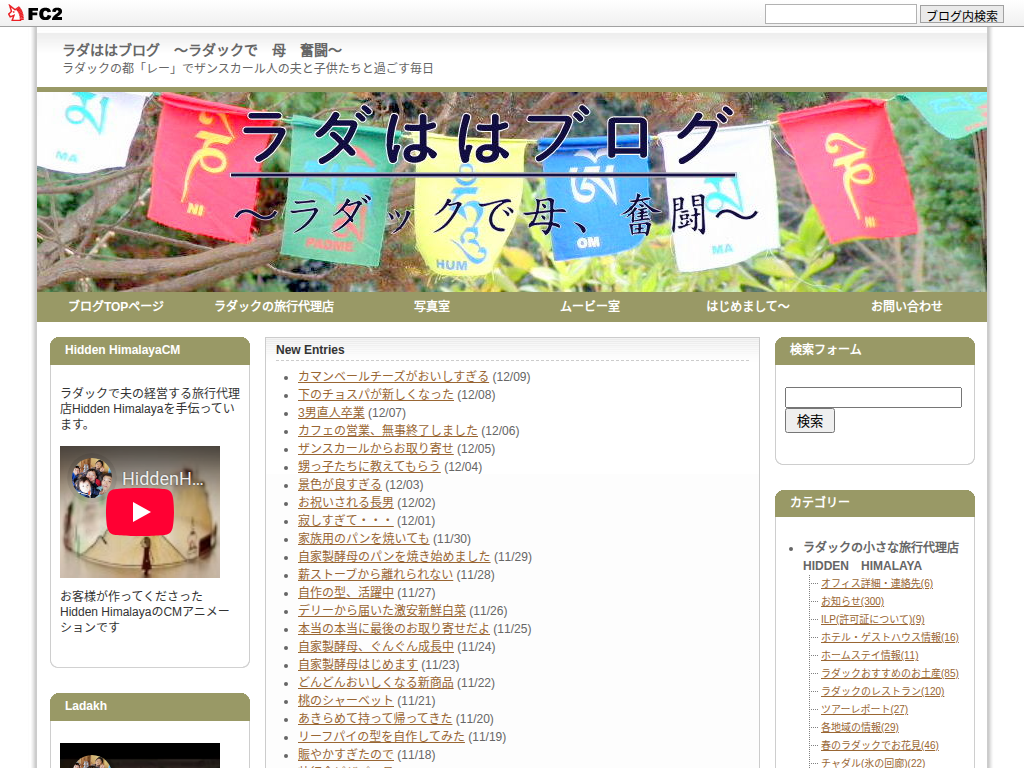The image size is (1024, 768).
Task: Open the ブログTOPページ menu item
Action: (116, 307)
